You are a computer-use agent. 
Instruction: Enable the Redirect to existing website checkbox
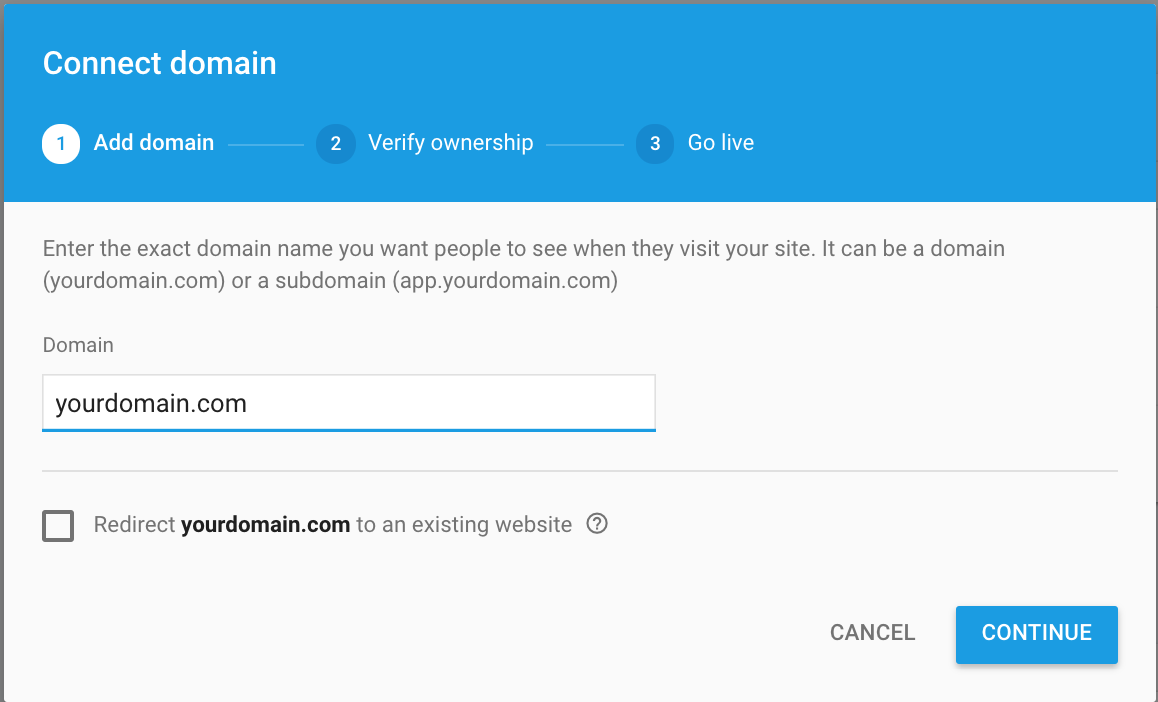(58, 526)
